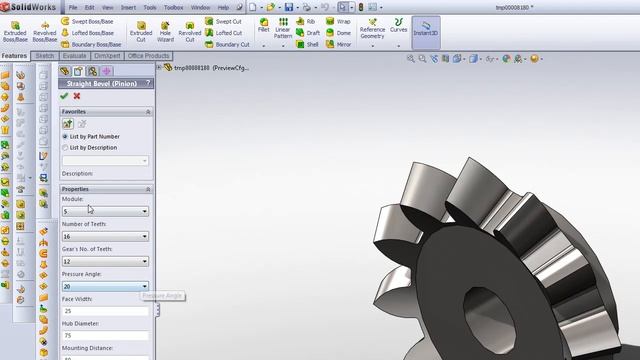Click the Print toolbar icon
640x360 pixels.
(x=307, y=7)
